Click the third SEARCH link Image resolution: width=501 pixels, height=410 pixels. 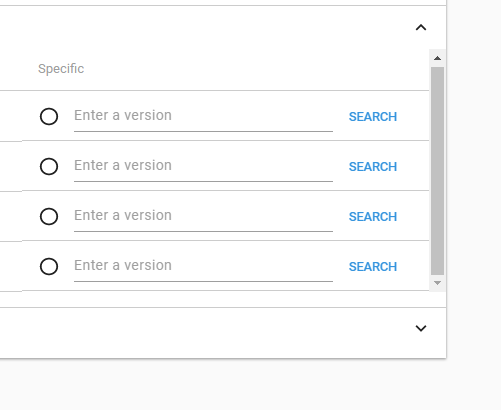pyautogui.click(x=373, y=217)
